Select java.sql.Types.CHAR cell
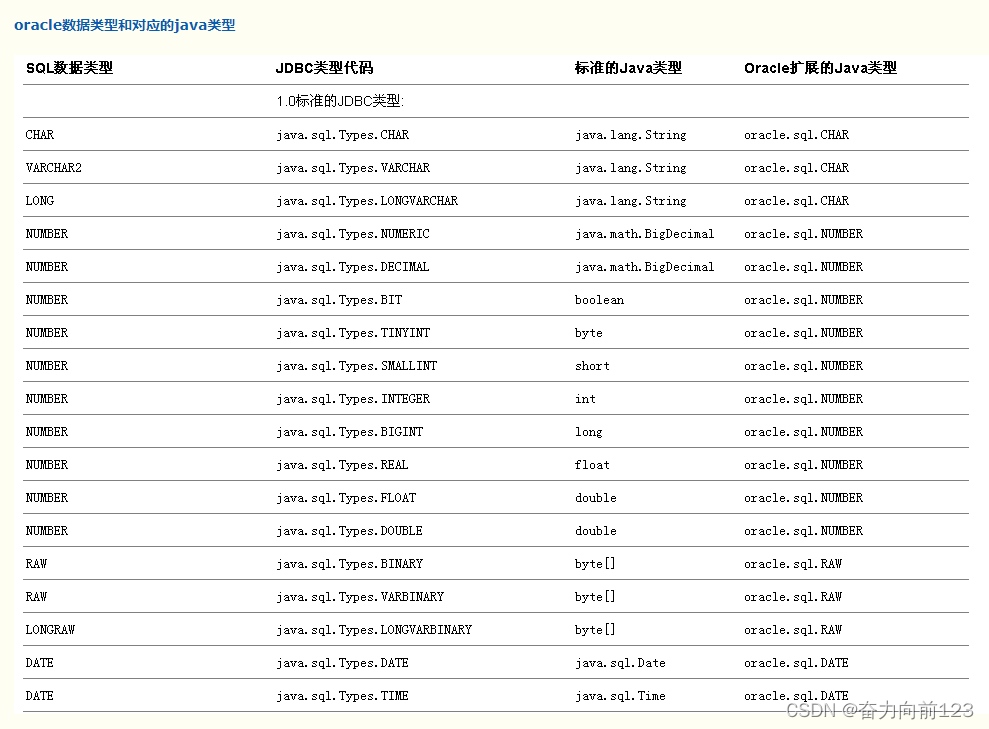 342,135
